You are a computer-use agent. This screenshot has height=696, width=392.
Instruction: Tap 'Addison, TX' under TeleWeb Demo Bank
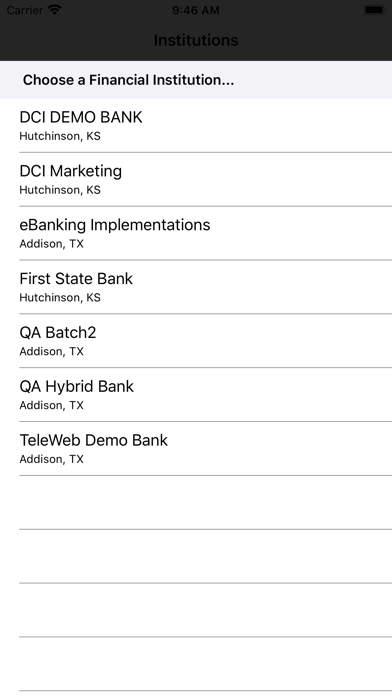(x=51, y=459)
